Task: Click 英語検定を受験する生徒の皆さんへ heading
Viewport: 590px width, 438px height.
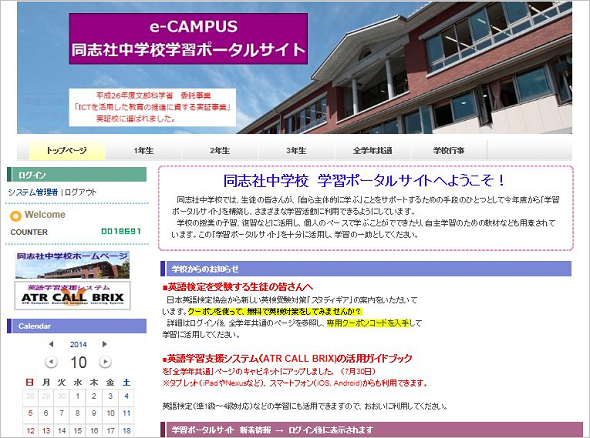Action: tap(238, 287)
